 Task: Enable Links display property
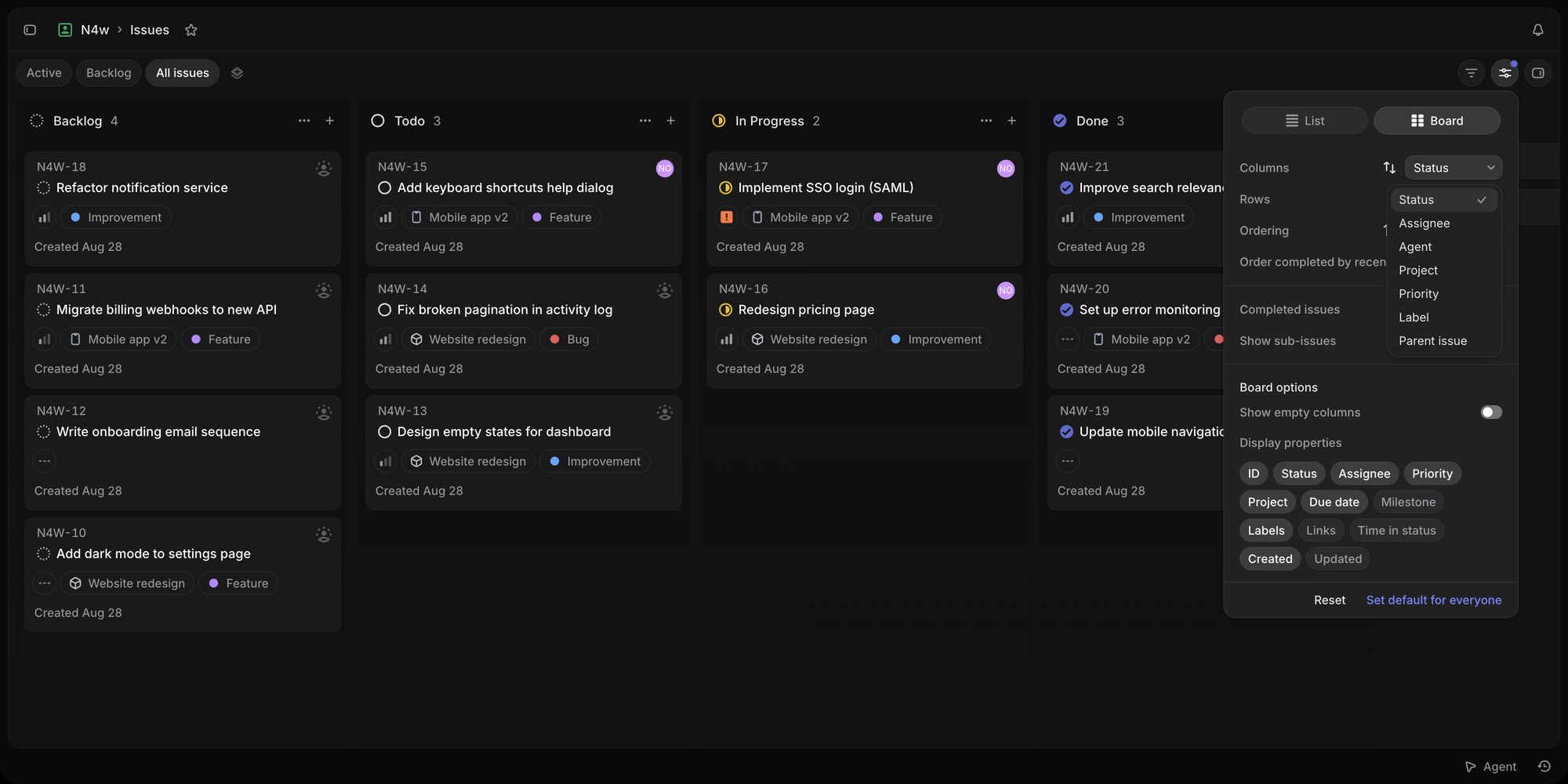tap(1321, 531)
